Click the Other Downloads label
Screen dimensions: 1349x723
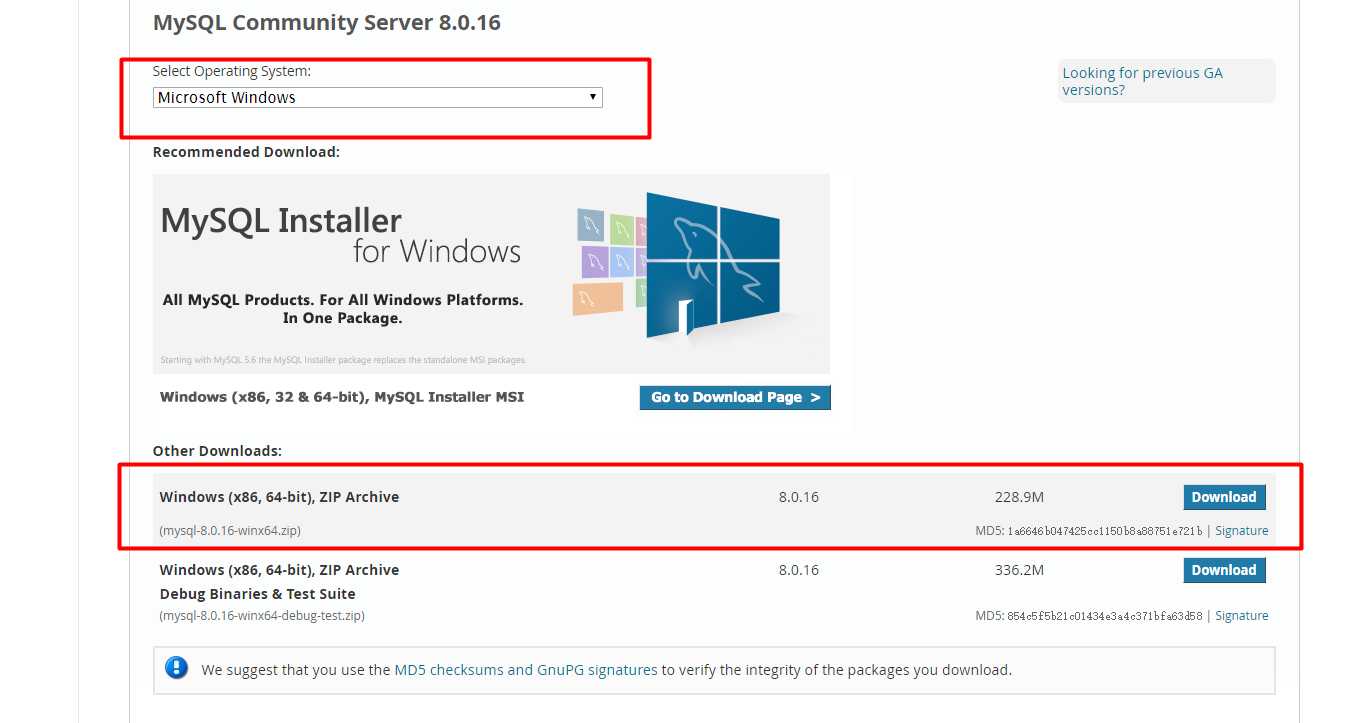[x=217, y=451]
